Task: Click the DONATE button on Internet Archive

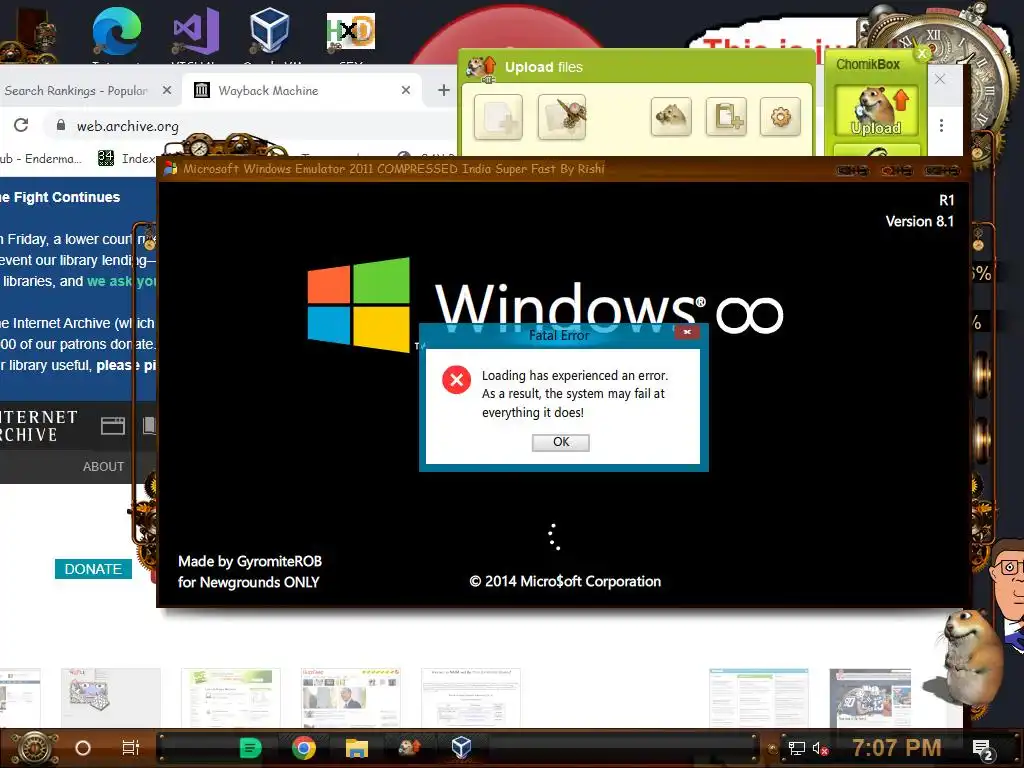Action: [x=93, y=569]
